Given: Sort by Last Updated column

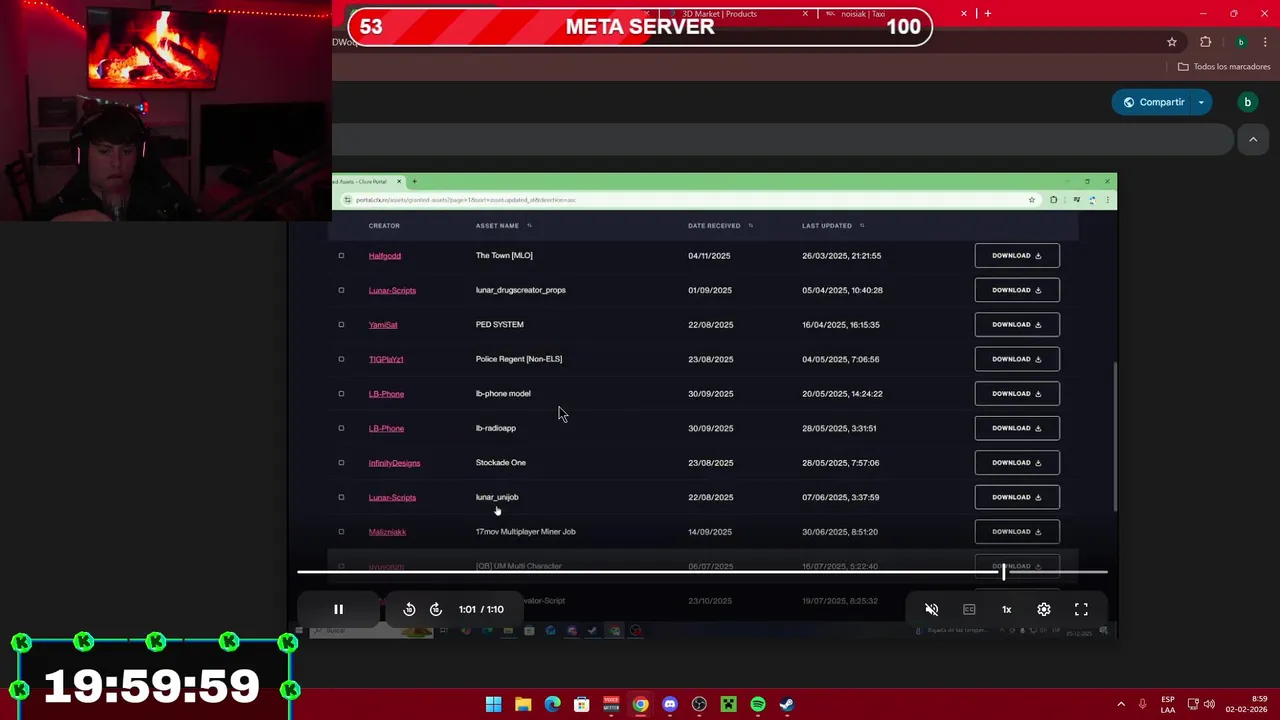Looking at the screenshot, I should 833,226.
